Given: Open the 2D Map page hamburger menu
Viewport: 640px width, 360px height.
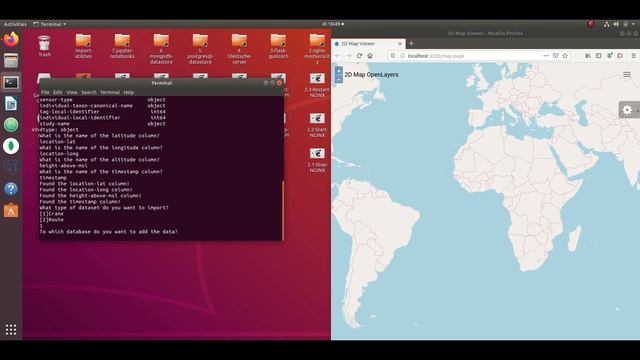Looking at the screenshot, I should click(627, 75).
